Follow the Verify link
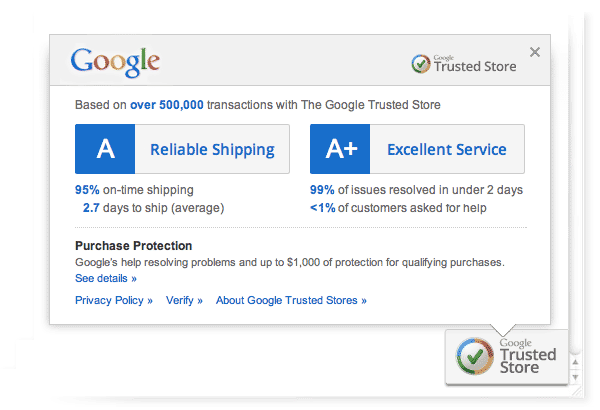This screenshot has width=600, height=410. (184, 300)
